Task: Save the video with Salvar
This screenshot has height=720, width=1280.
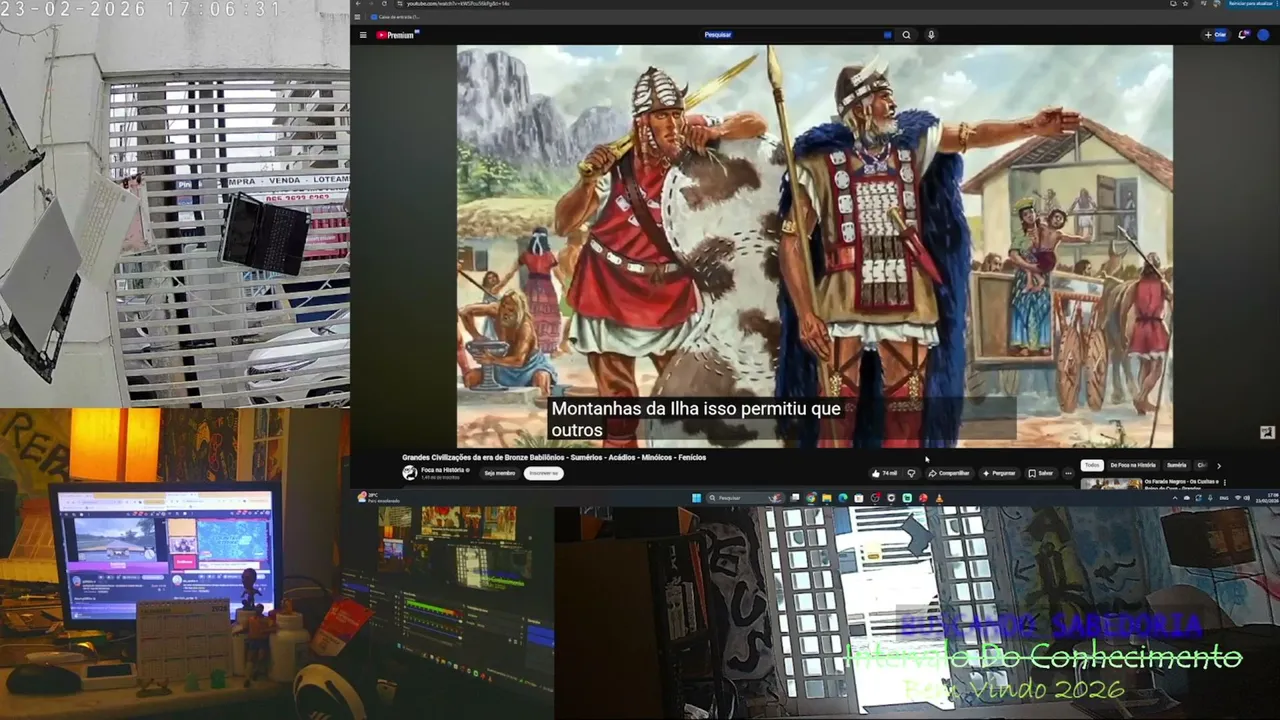Action: [1040, 473]
